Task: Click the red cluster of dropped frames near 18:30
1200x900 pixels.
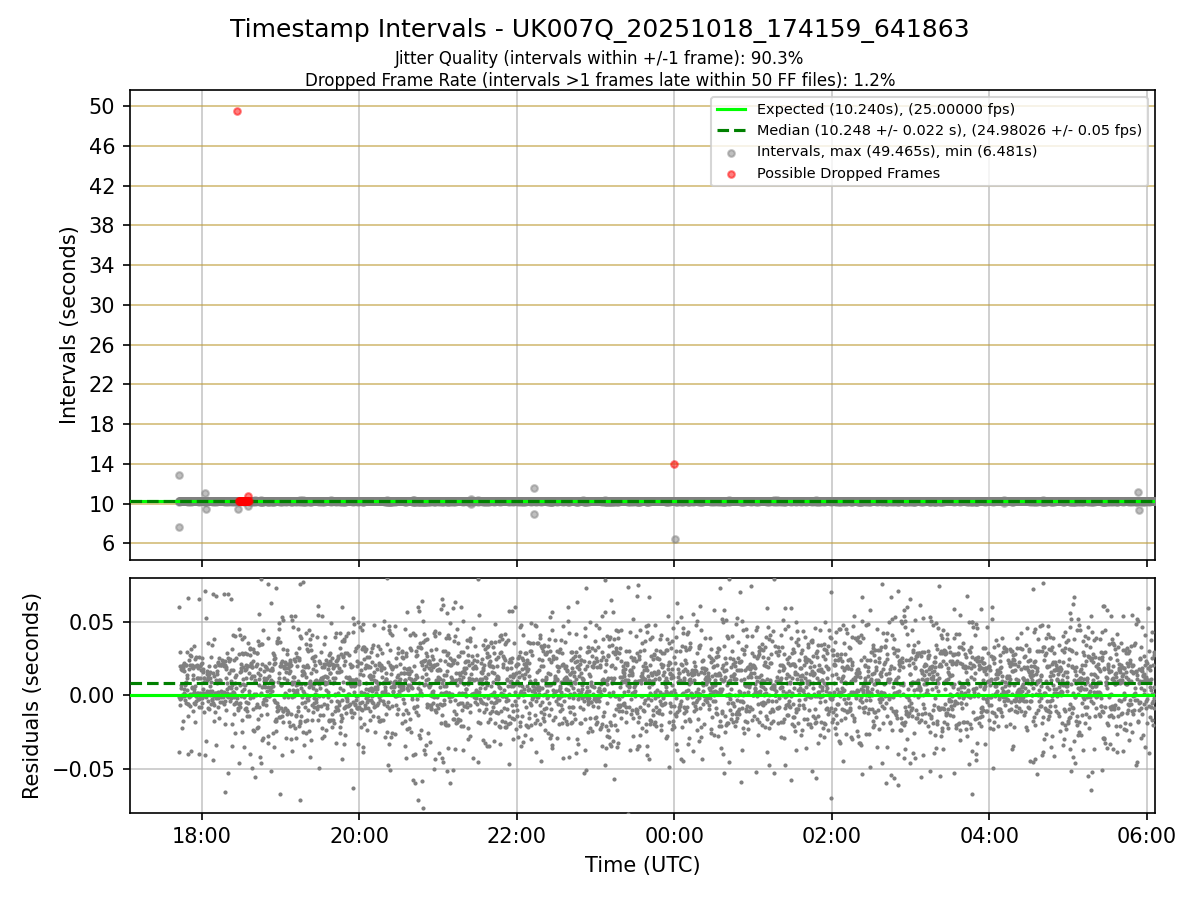Action: [x=244, y=500]
